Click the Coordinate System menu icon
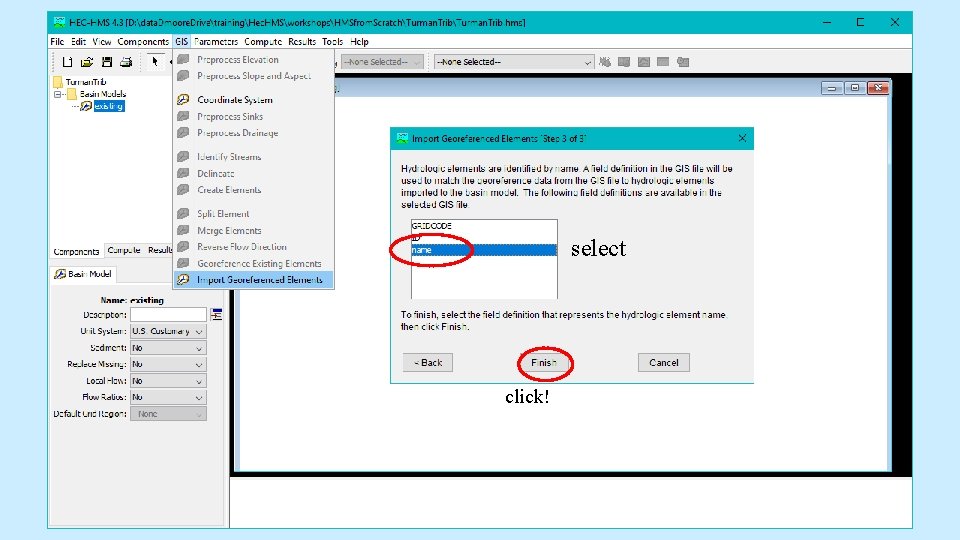960x540 pixels. pos(183,99)
